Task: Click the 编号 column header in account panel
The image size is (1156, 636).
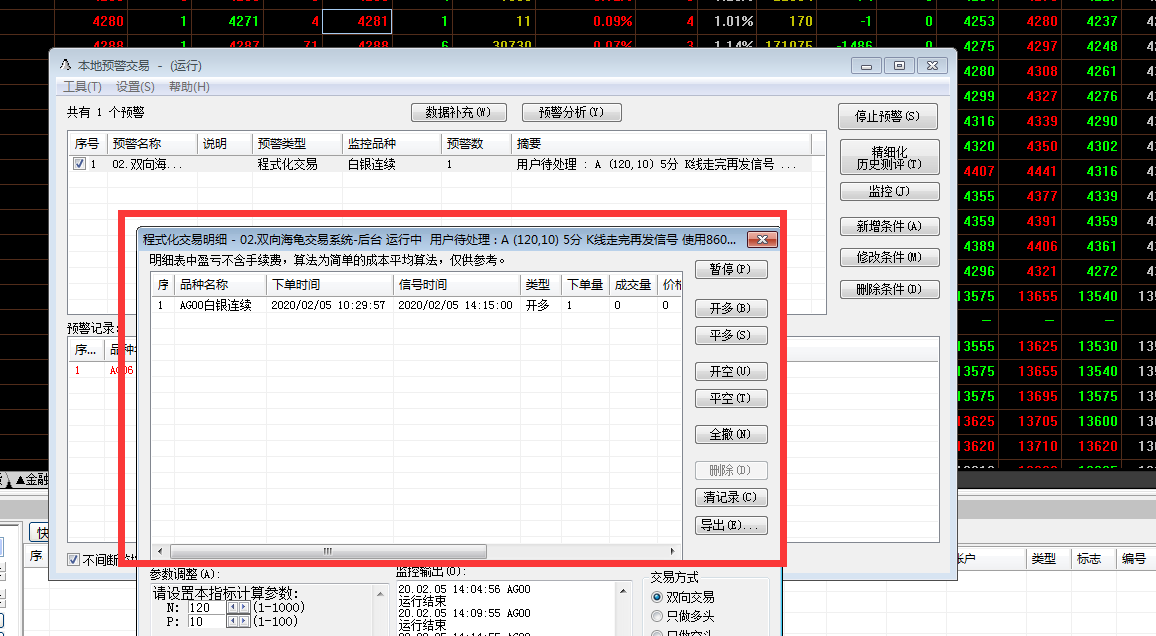Action: pos(1134,559)
